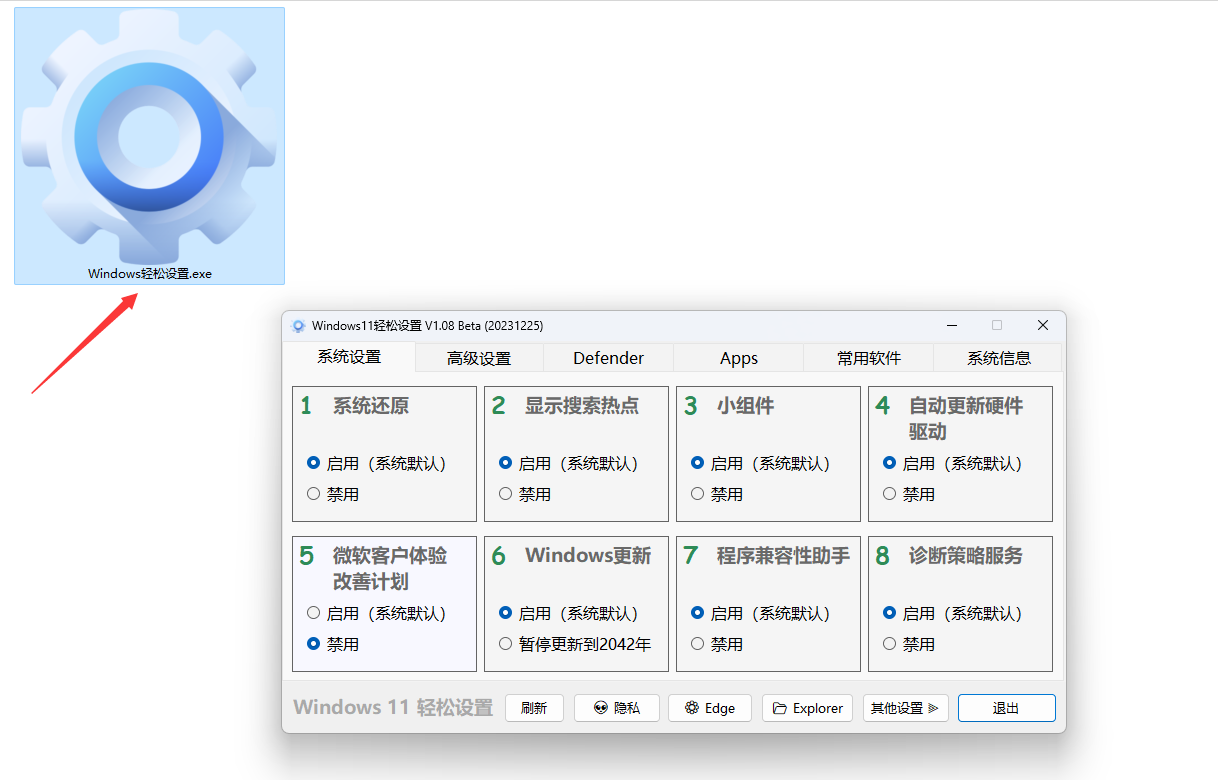Image resolution: width=1218 pixels, height=780 pixels.
Task: Disable 小组件 in panel 3
Action: 697,493
